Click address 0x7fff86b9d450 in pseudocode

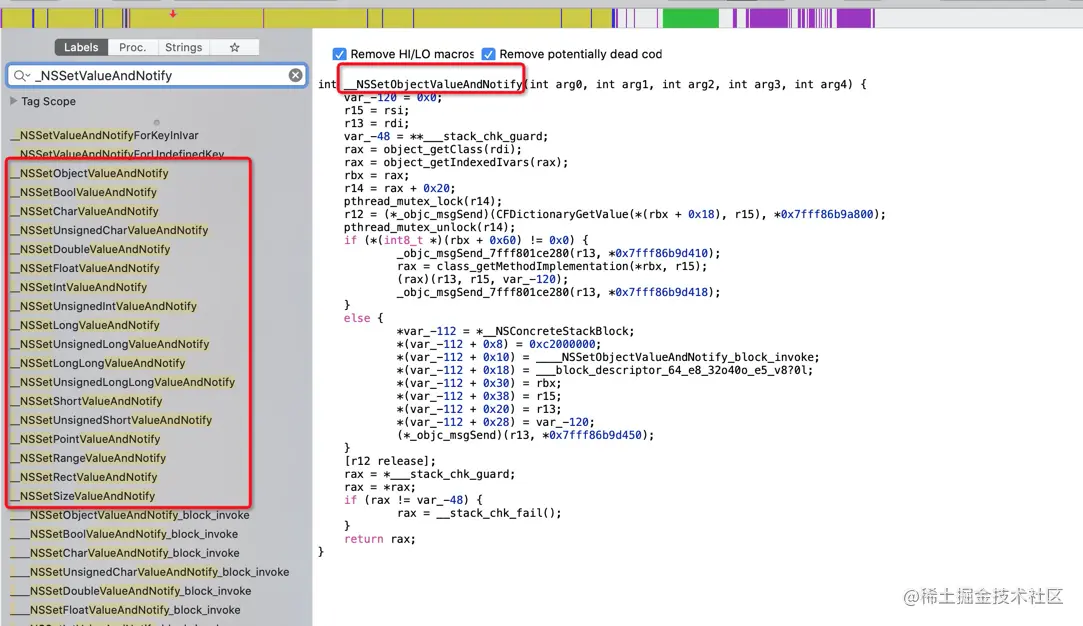pos(595,435)
